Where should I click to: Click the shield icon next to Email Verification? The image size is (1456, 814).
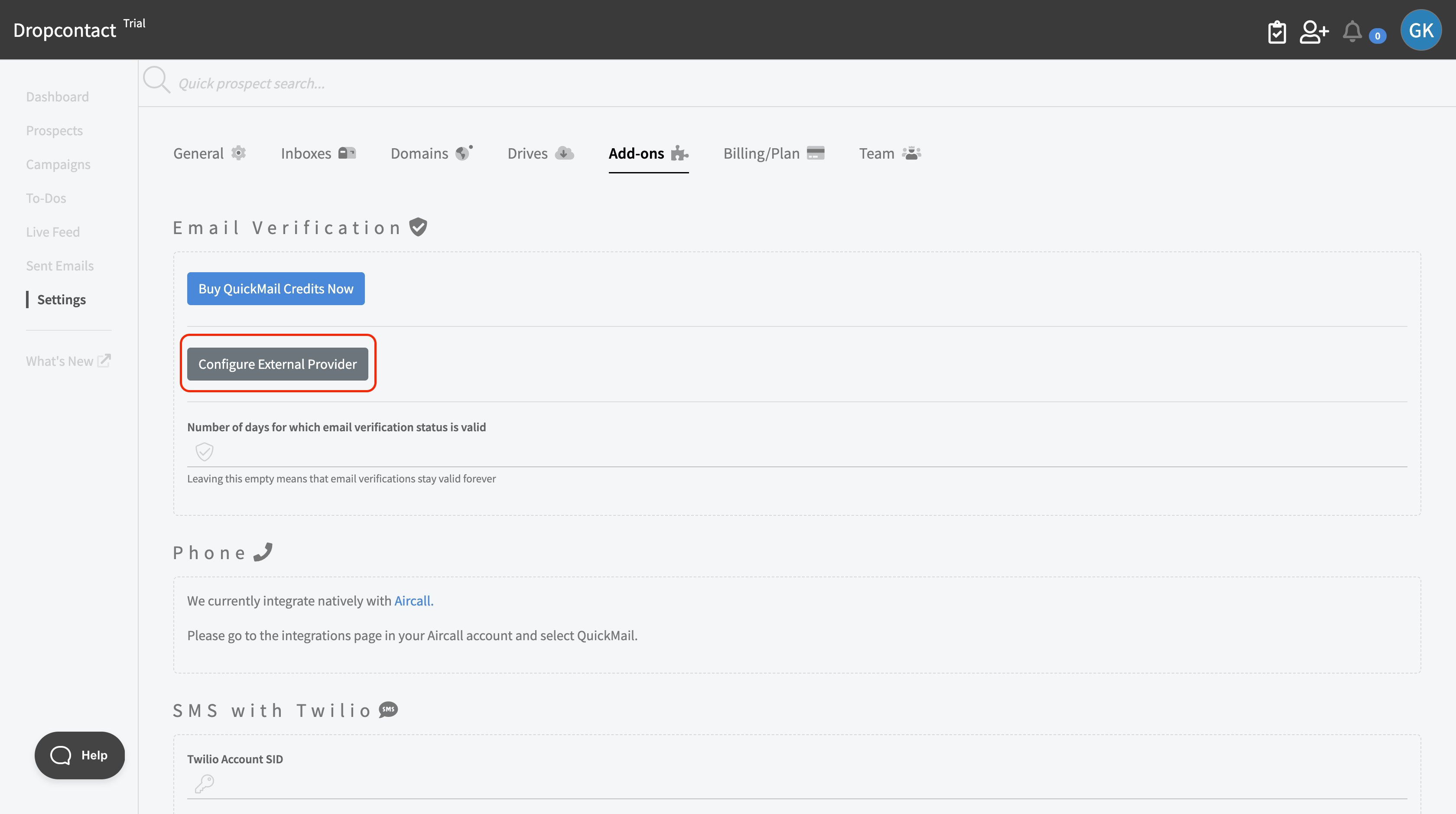pos(418,227)
